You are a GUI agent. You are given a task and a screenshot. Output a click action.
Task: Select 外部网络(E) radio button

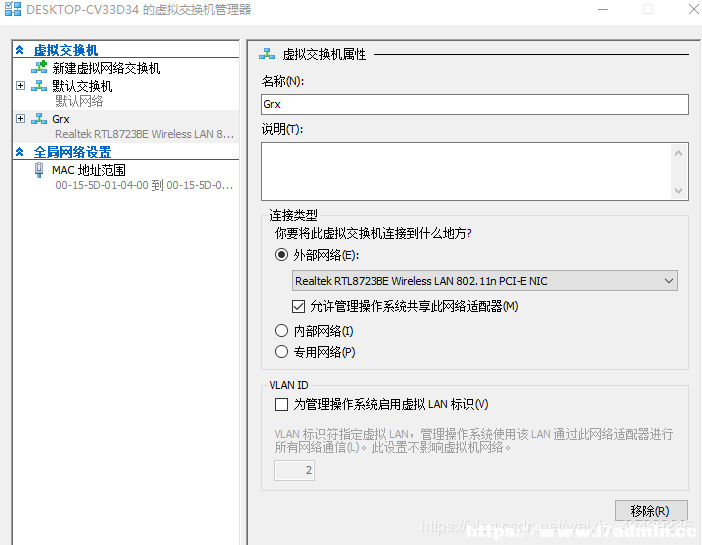(281, 255)
